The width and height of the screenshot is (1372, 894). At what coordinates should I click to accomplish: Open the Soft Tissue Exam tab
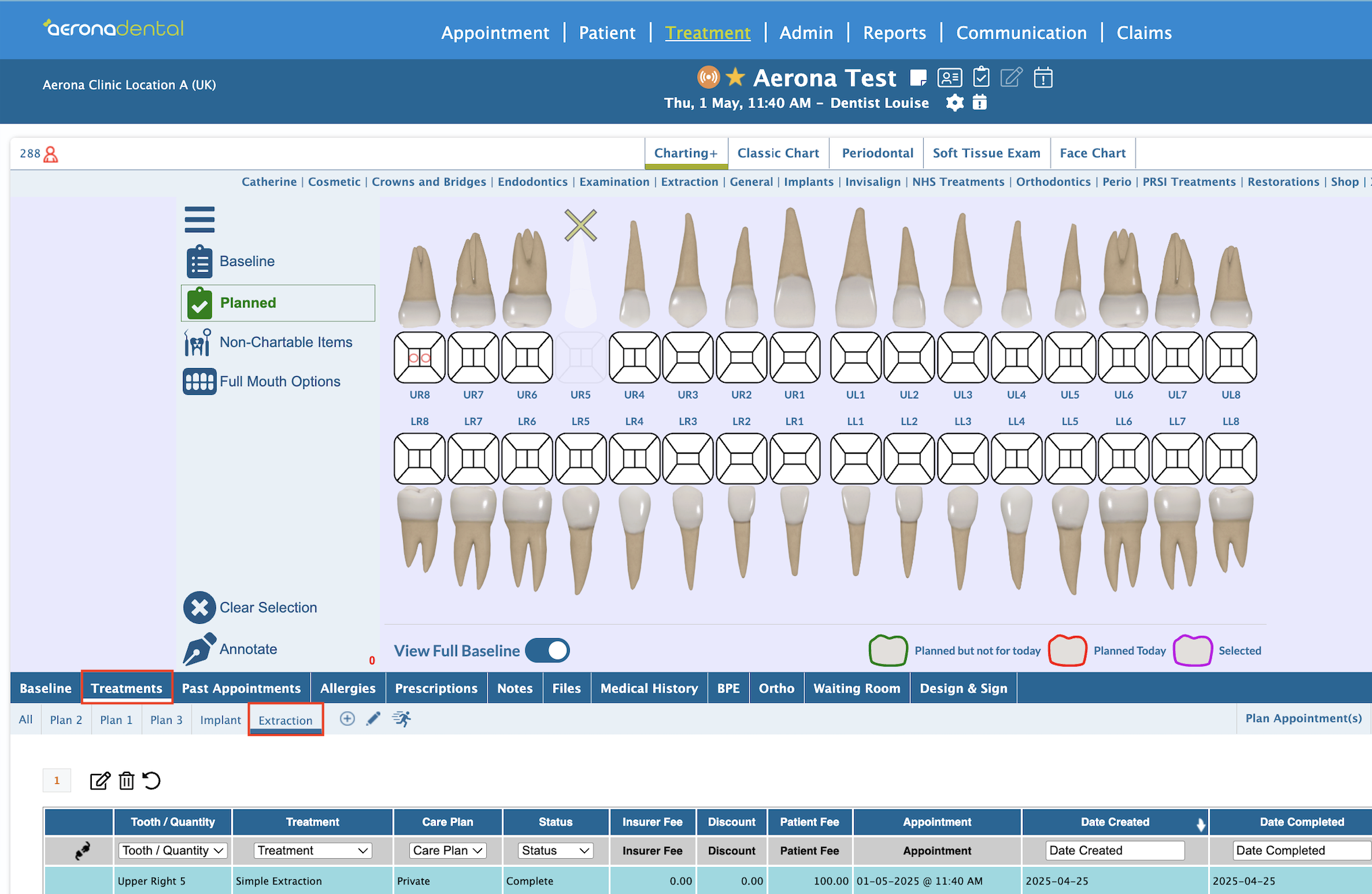point(986,153)
